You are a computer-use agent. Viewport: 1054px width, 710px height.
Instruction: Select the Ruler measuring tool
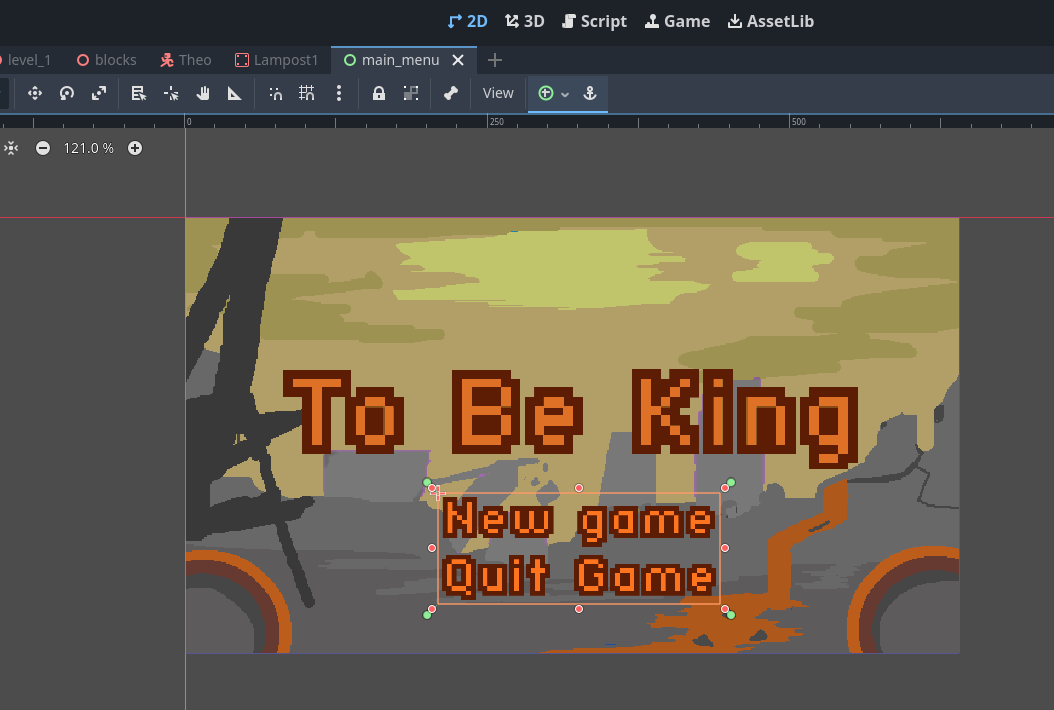(235, 93)
